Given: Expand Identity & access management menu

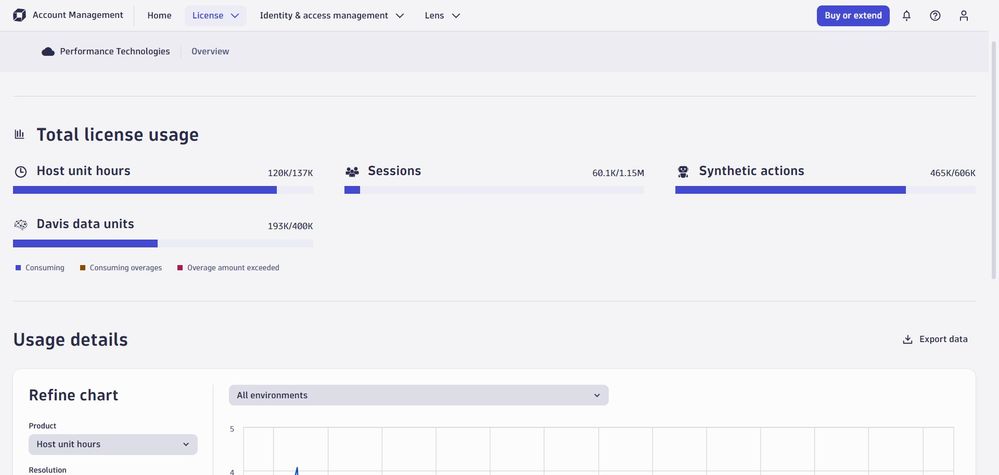Looking at the screenshot, I should (332, 16).
